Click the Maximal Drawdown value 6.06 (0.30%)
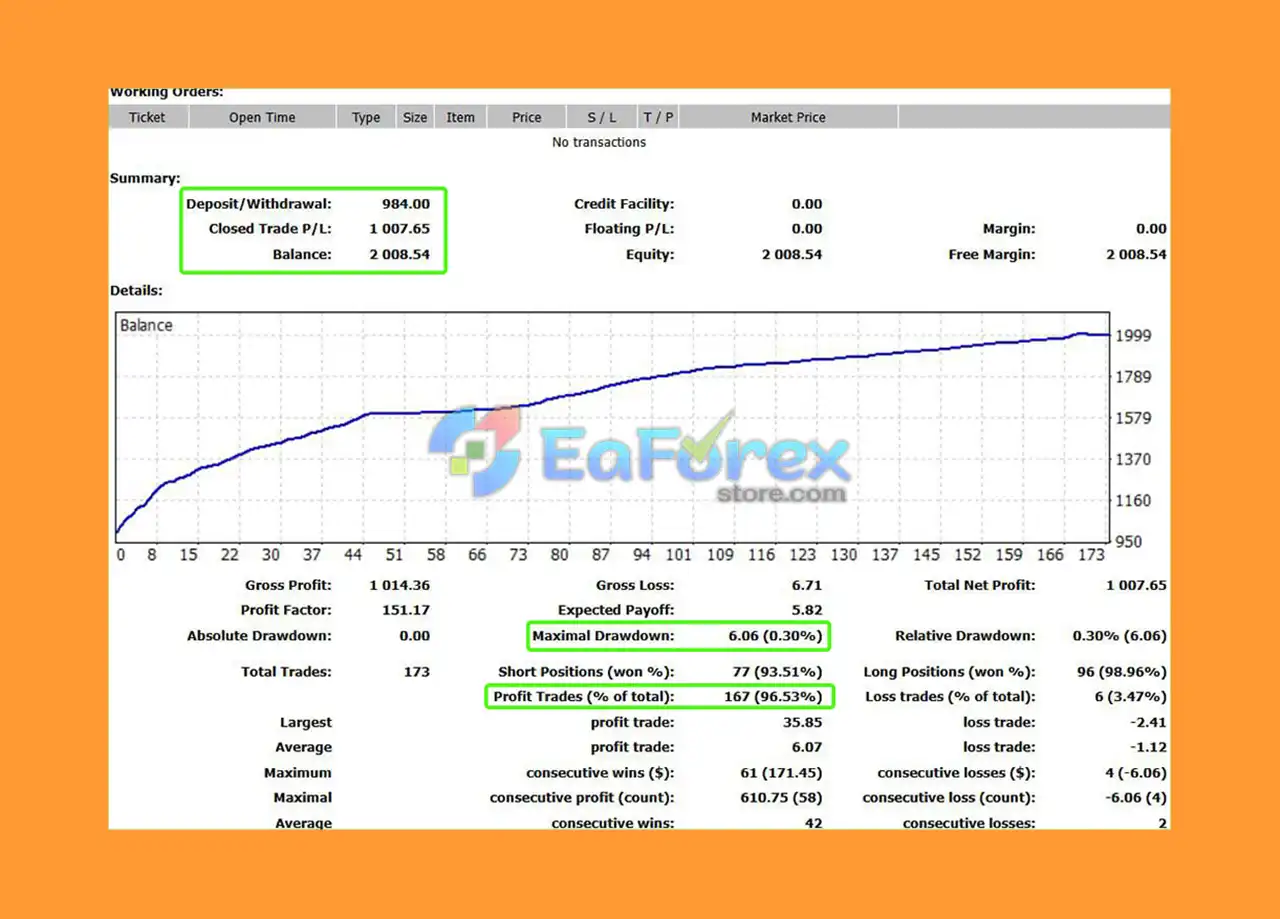The image size is (1280, 919). tap(775, 636)
